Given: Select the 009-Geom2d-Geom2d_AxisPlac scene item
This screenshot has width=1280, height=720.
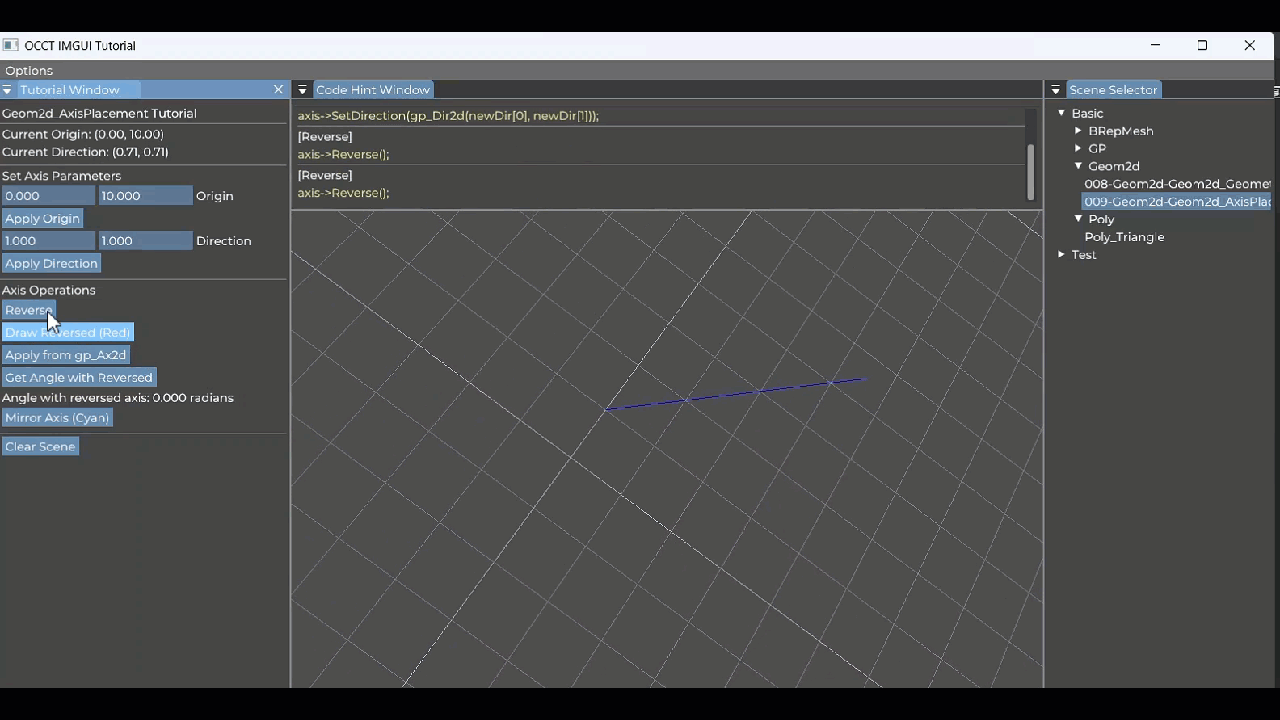Looking at the screenshot, I should (x=1177, y=202).
